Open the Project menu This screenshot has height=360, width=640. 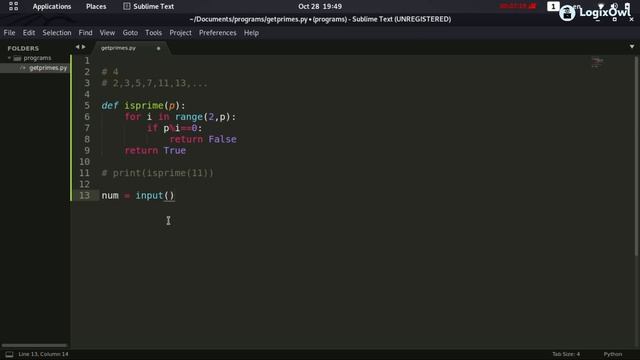click(x=180, y=33)
